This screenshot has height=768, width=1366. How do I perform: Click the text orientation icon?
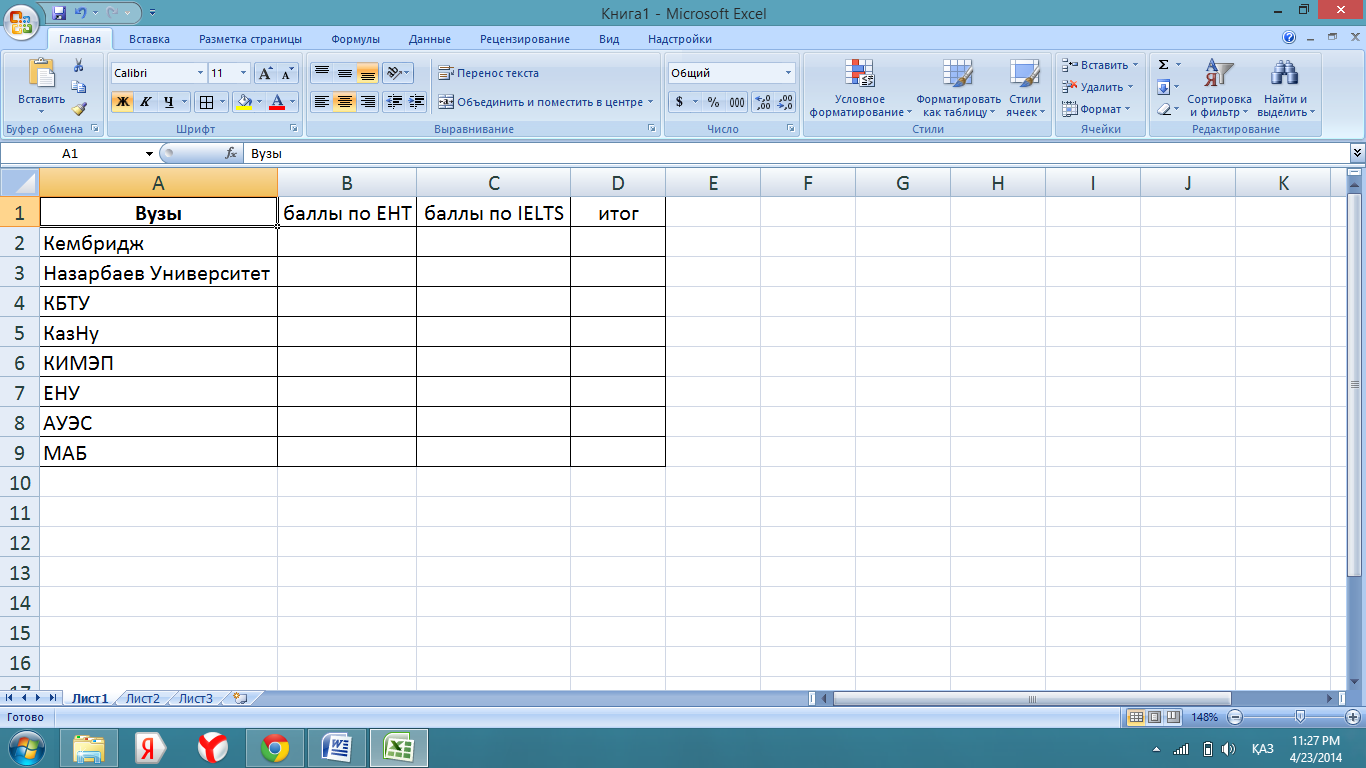(394, 73)
